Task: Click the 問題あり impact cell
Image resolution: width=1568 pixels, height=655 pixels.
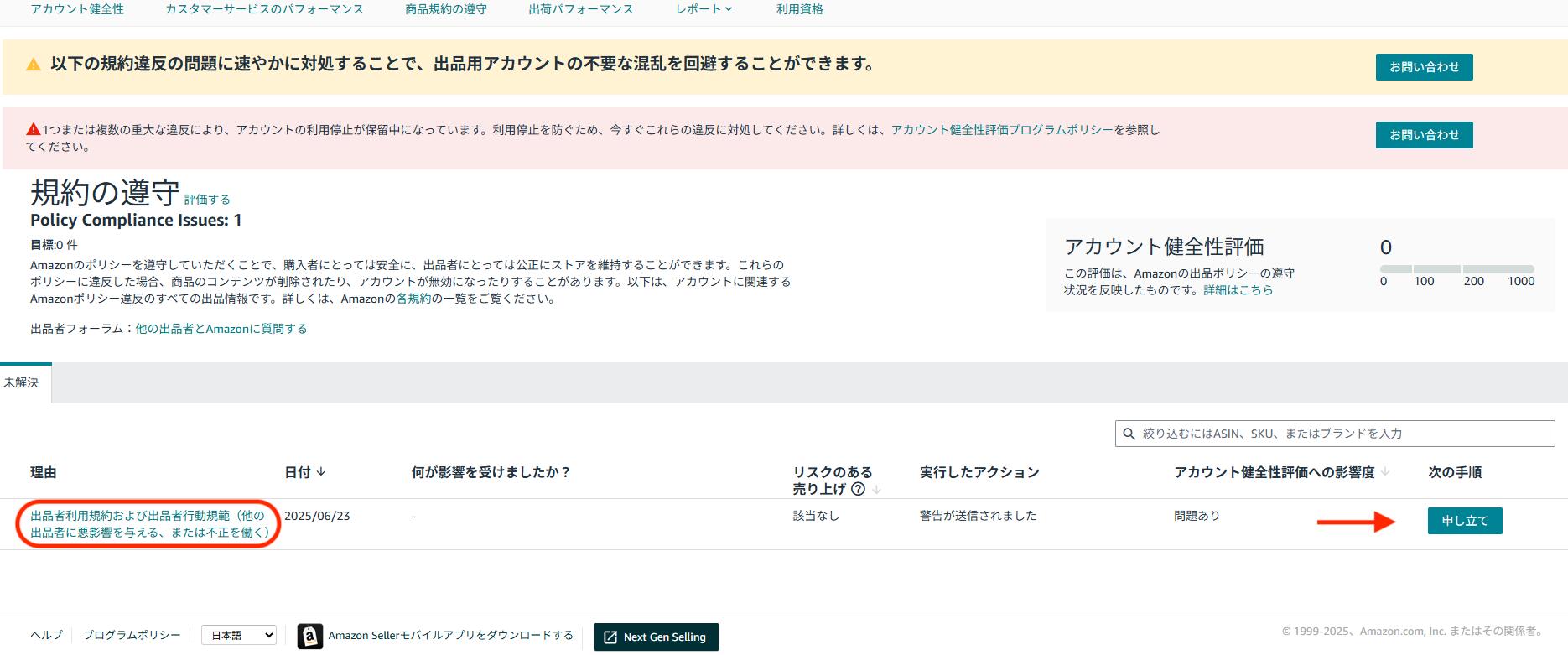Action: (x=1197, y=516)
